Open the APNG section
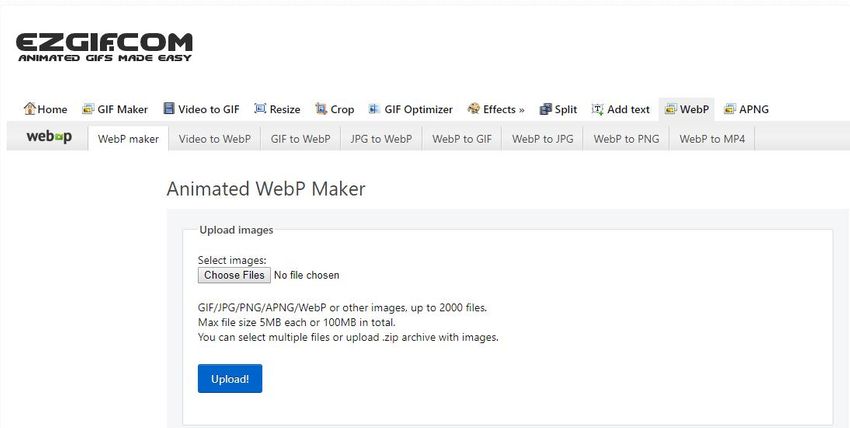Screen dimensions: 850x428 click(745, 109)
